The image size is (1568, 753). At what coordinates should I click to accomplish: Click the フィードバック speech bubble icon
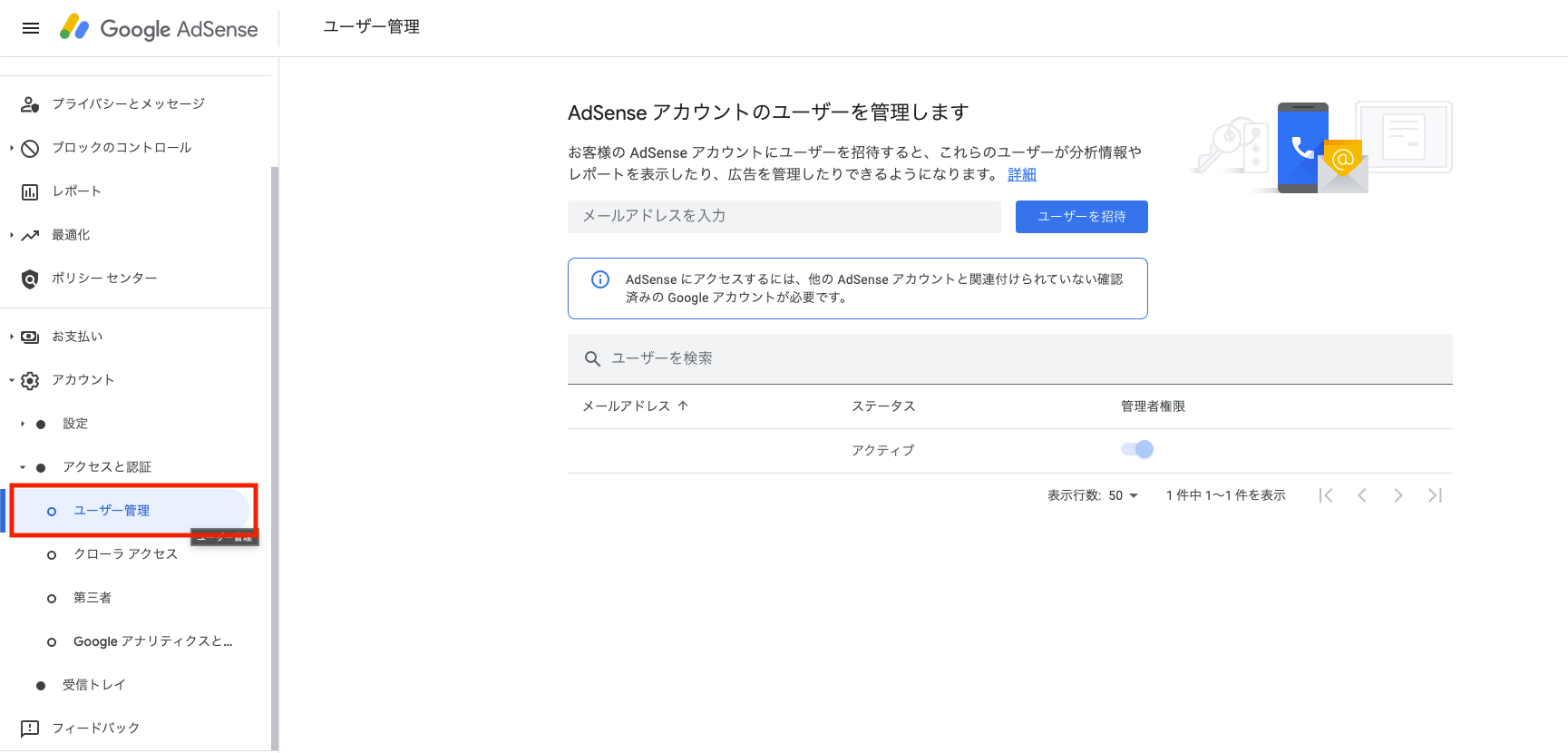30,729
